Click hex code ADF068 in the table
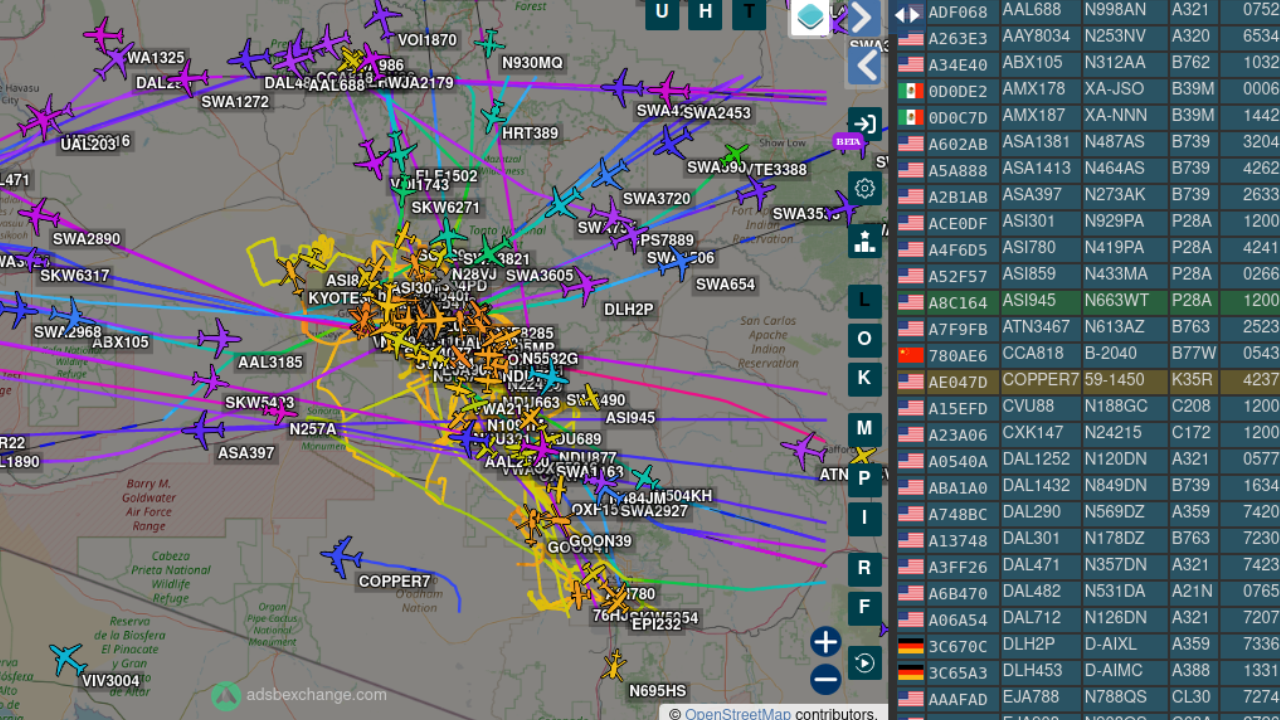1280x720 pixels. pyautogui.click(x=958, y=13)
